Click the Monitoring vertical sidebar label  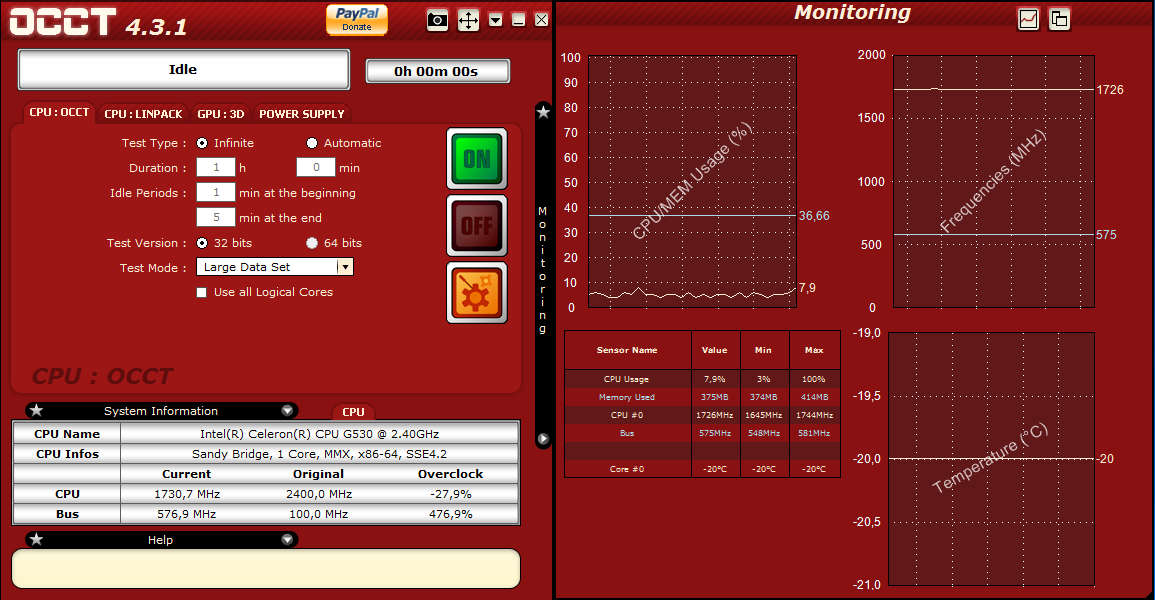point(543,271)
